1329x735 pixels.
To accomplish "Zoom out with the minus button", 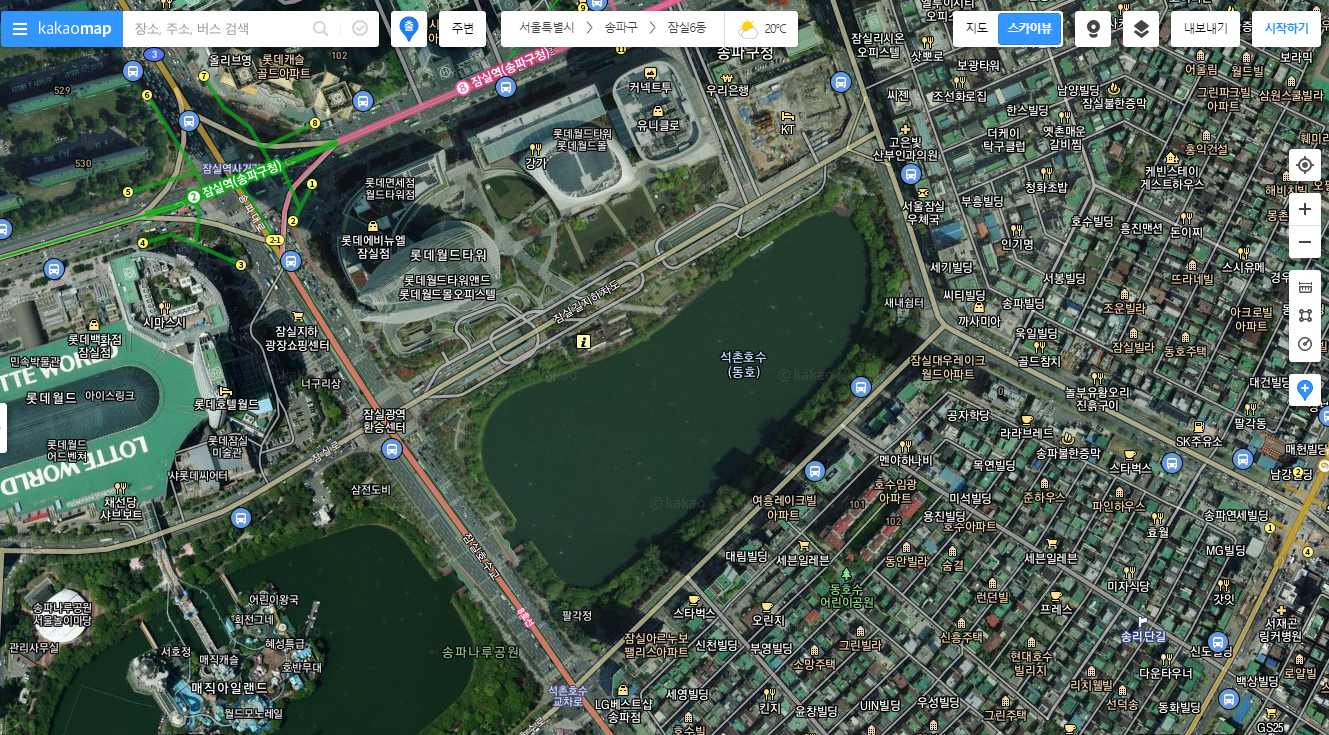I will click(x=1305, y=242).
